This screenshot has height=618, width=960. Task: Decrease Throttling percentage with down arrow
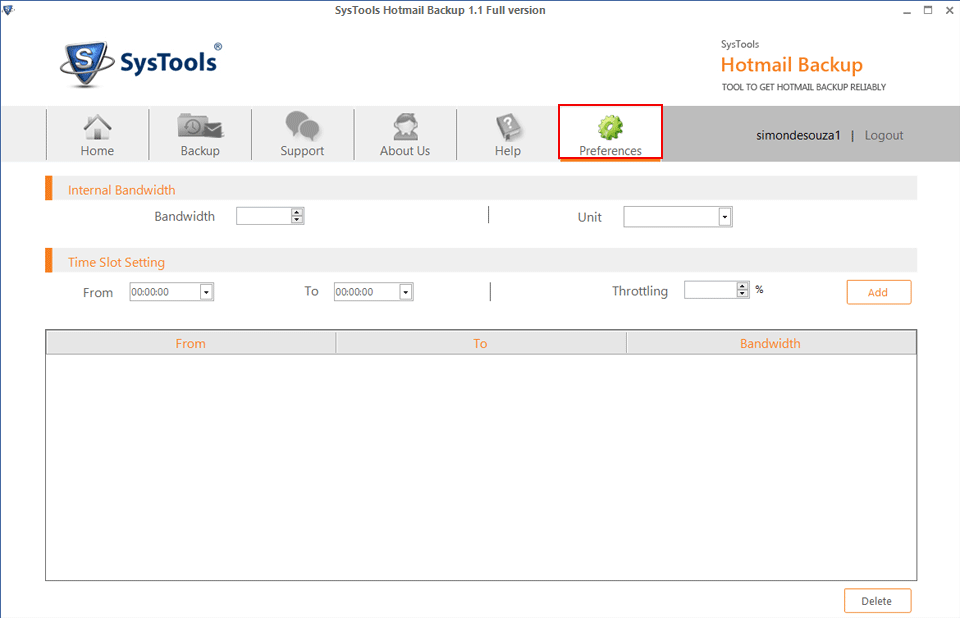click(x=743, y=293)
